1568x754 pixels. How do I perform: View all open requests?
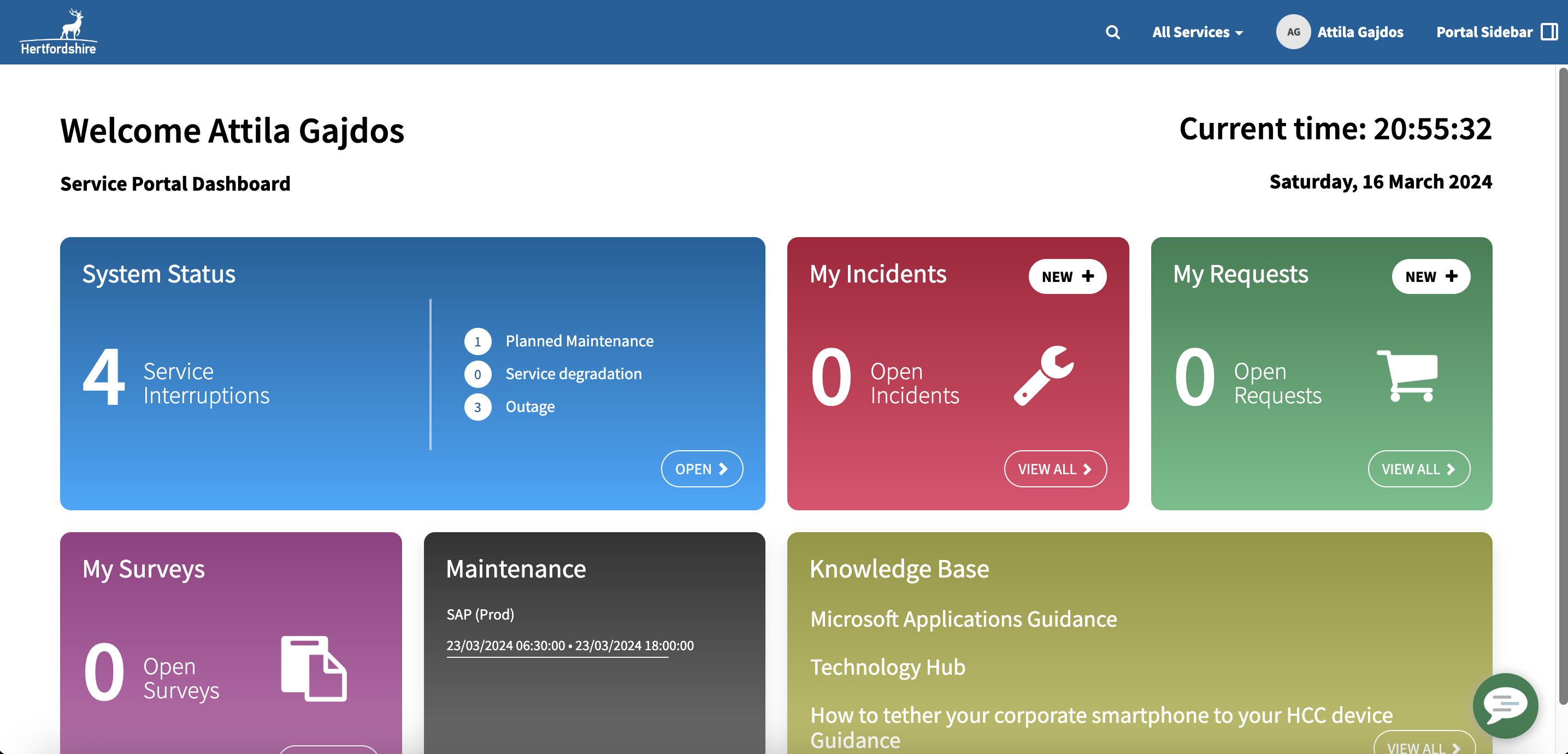pos(1418,469)
